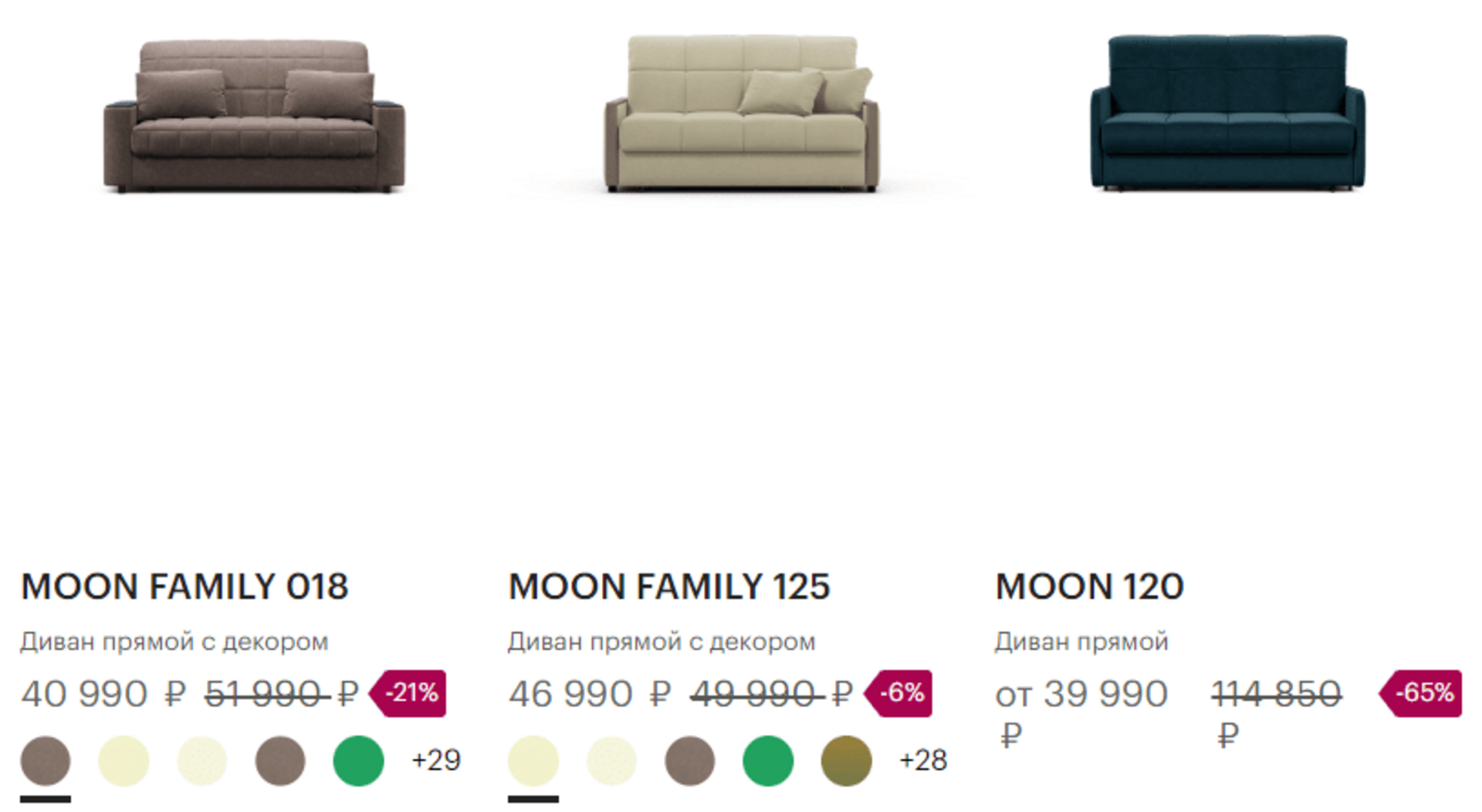This screenshot has height=812, width=1482.
Task: Open the MOON FAMILY 018 product title
Action: 184,587
